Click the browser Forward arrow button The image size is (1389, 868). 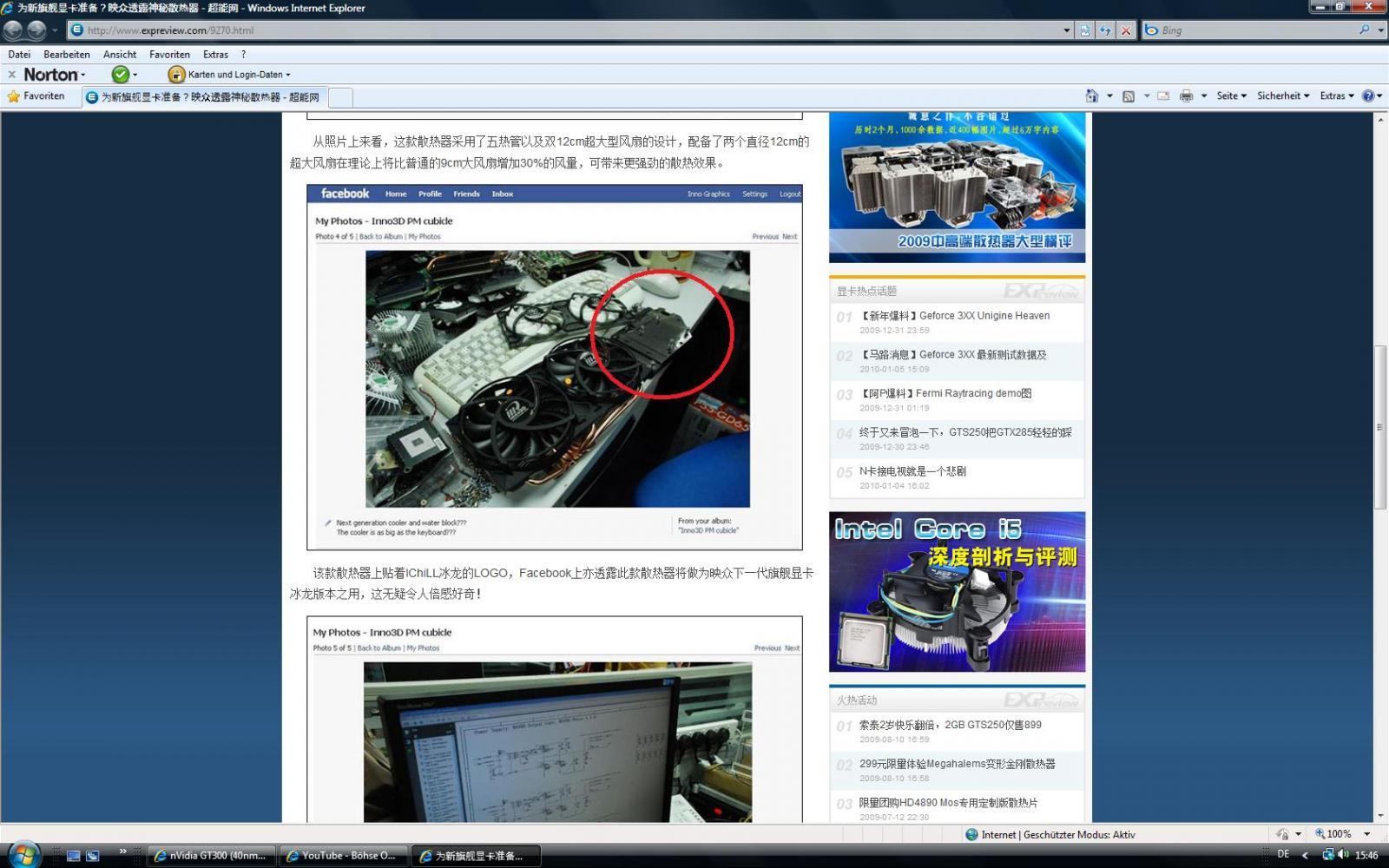coord(36,30)
